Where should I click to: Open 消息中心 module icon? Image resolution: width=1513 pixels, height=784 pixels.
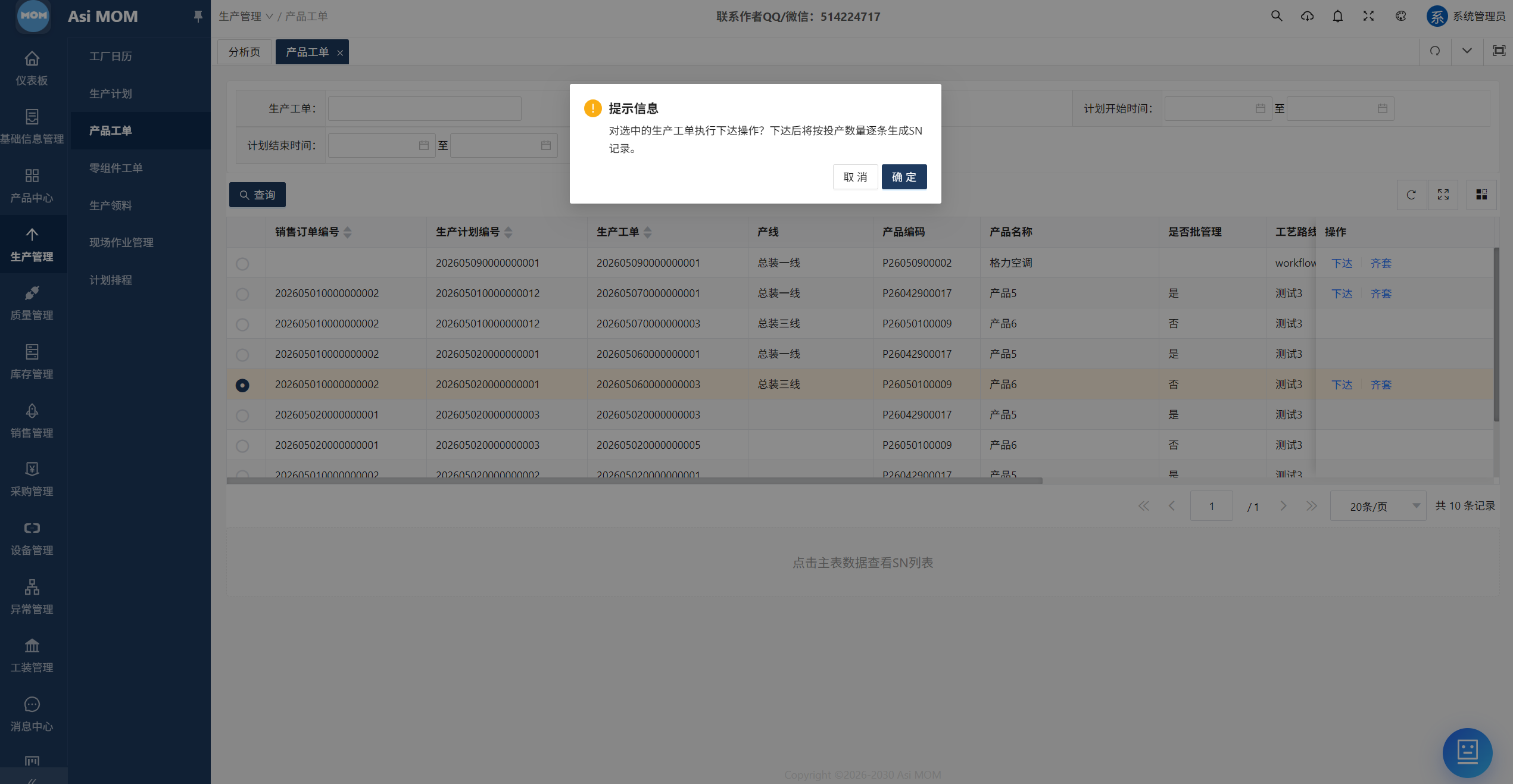[32, 704]
